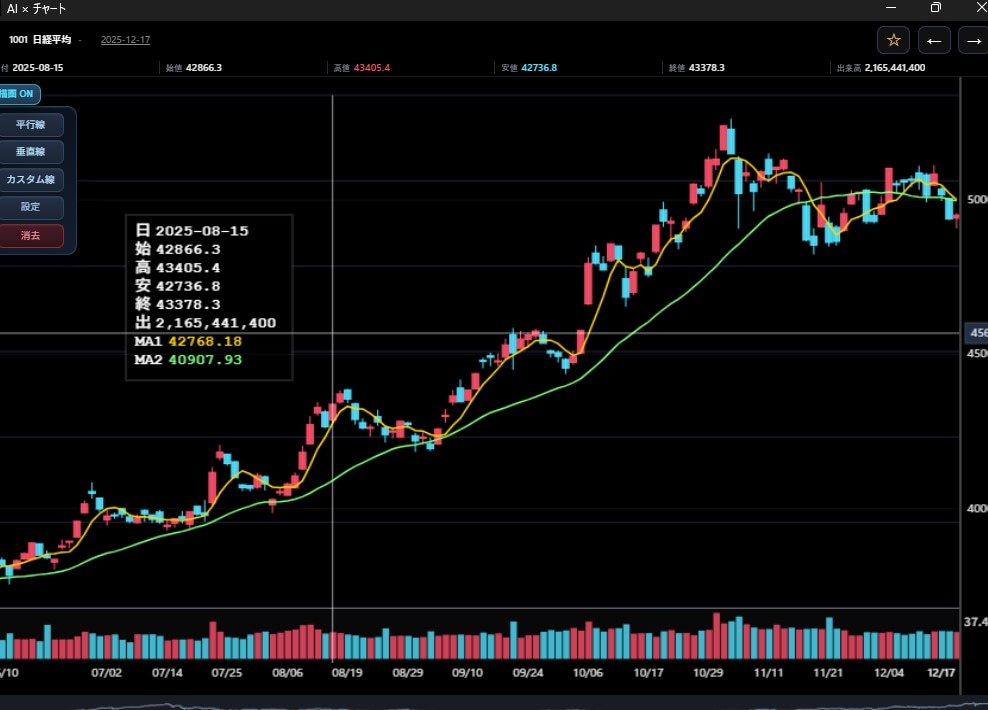Clear drawings with the red 消去 button
This screenshot has height=710, width=988.
31,236
